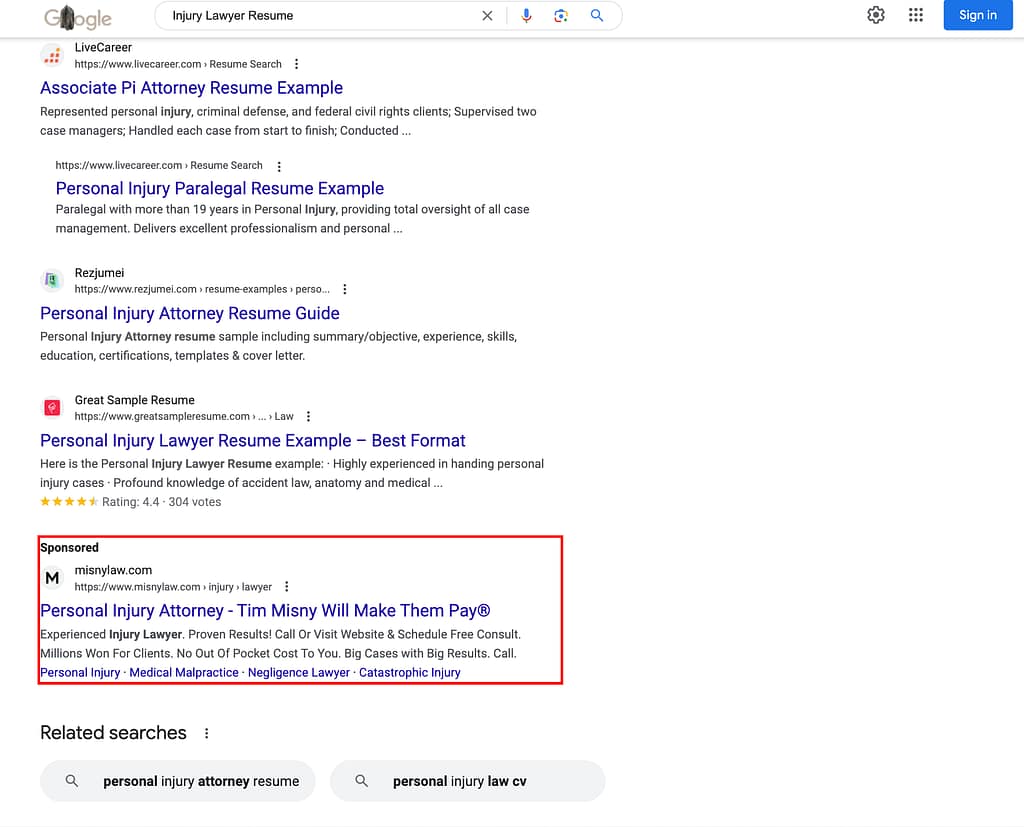The image size is (1024, 827).
Task: Click the rating stars under Great Sample Resume
Action: pos(69,502)
